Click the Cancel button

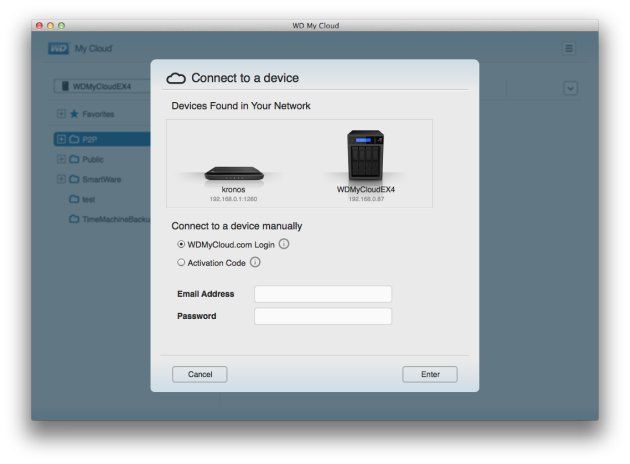pos(200,374)
